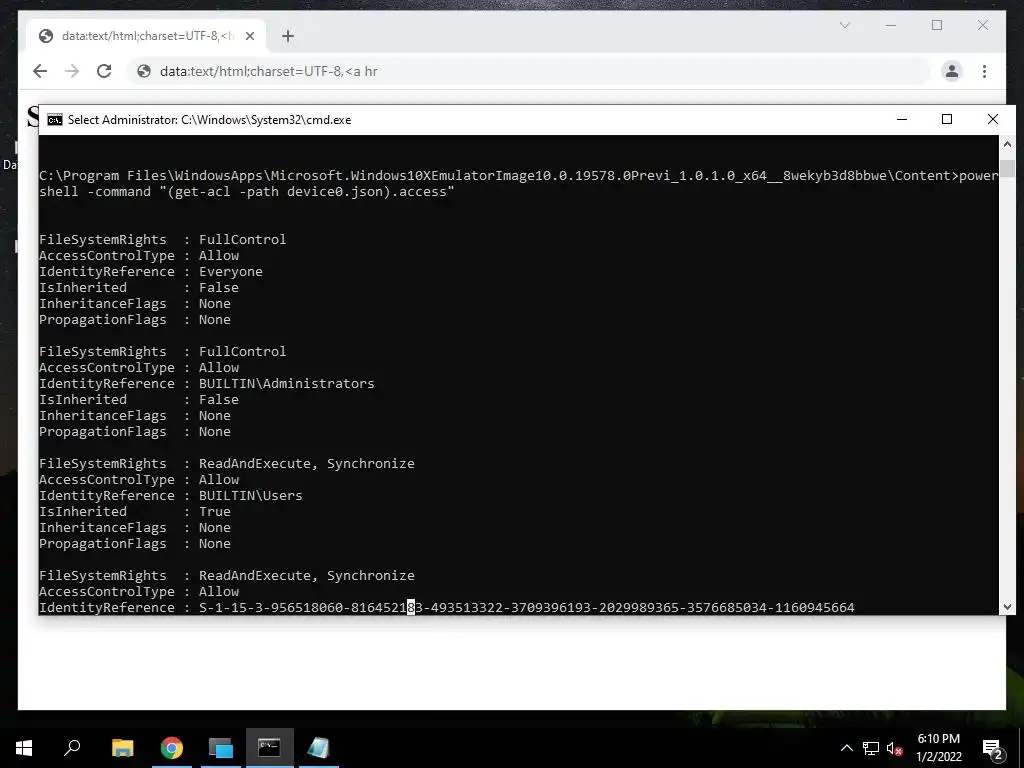Screen dimensions: 1024x768
Task: Open a new Chrome tab
Action: (x=288, y=36)
